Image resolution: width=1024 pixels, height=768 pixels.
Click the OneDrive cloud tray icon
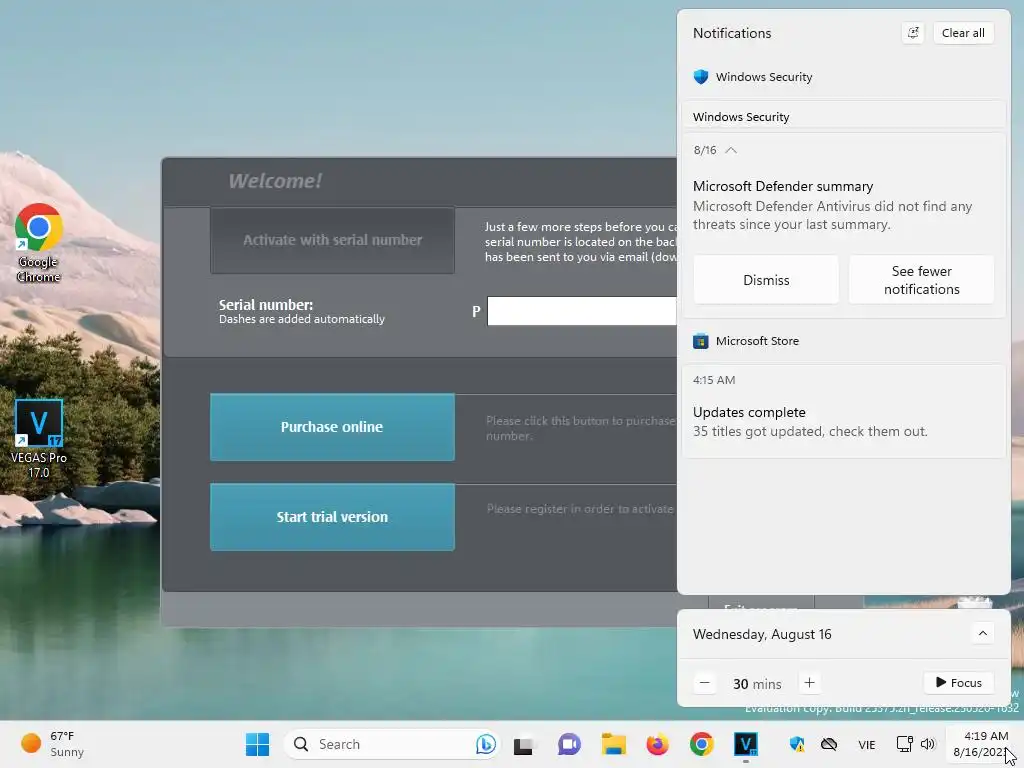(x=829, y=744)
